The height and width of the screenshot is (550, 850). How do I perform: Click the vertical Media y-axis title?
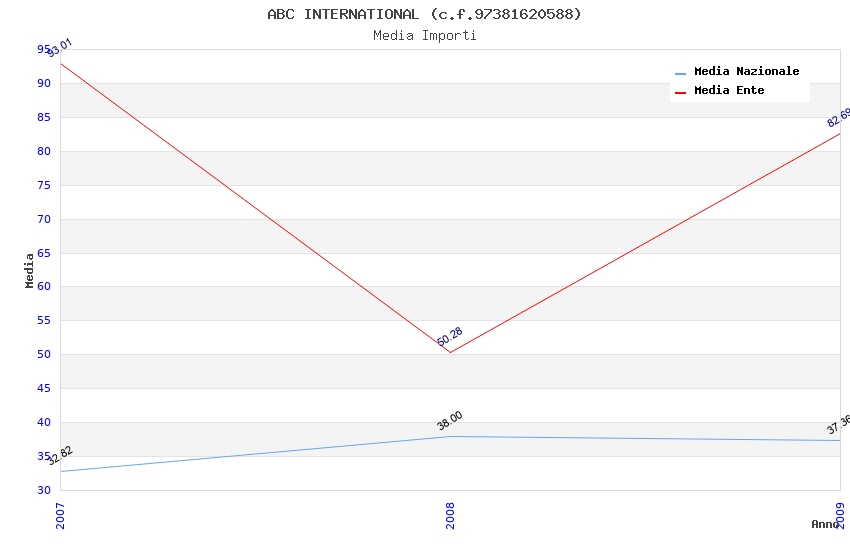(30, 270)
